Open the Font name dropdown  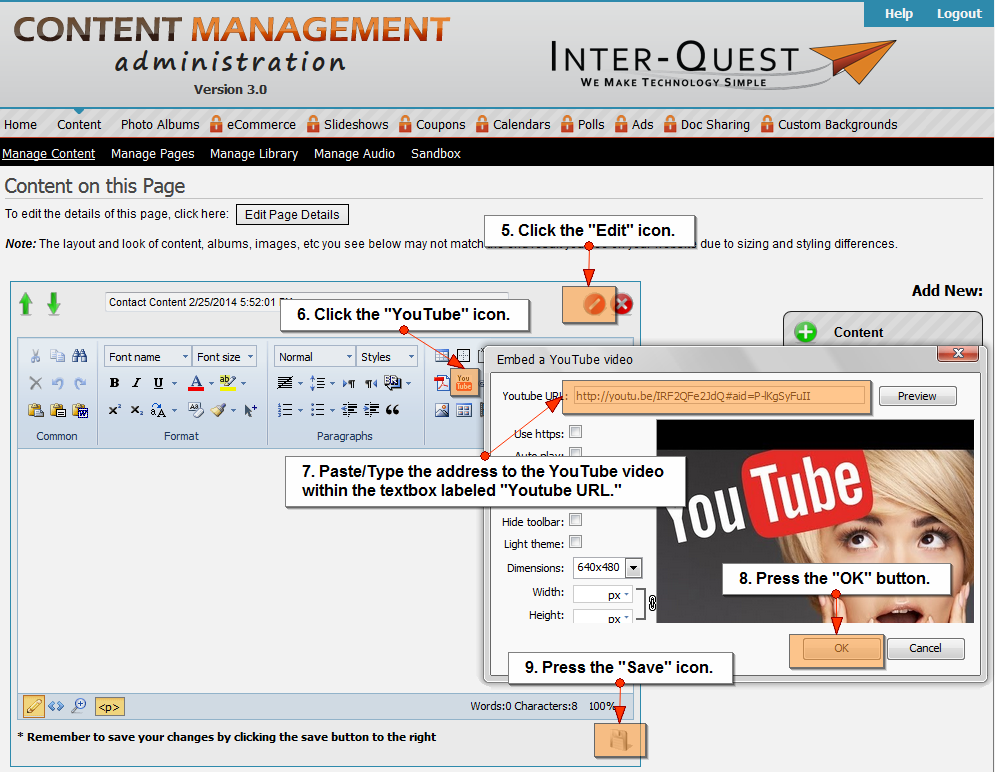click(x=147, y=357)
